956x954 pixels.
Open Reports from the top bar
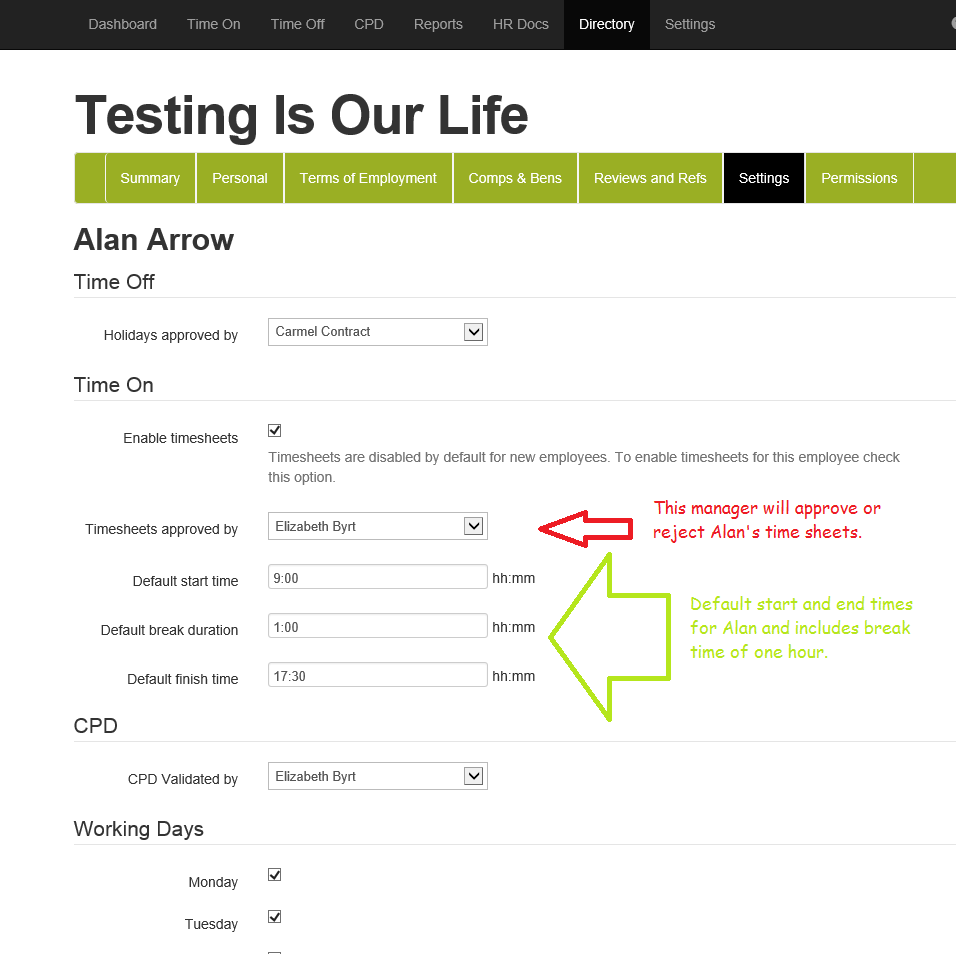tap(438, 24)
